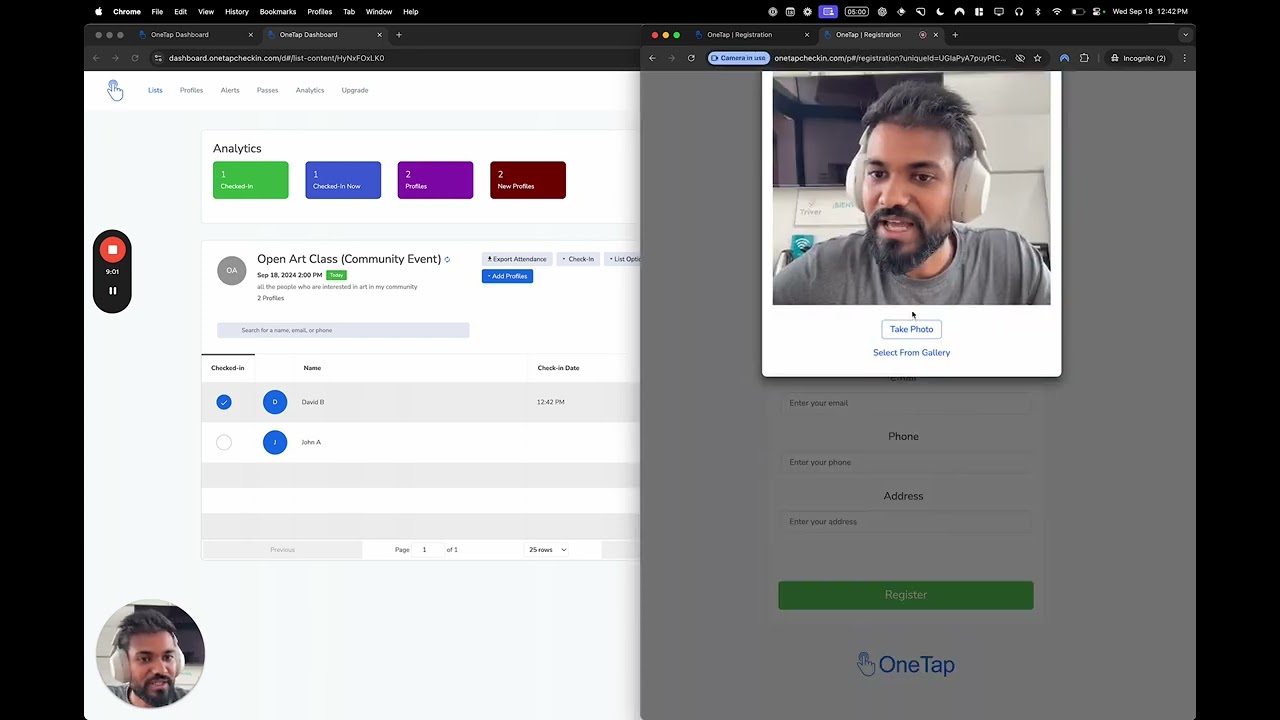Open the Upgrade nav item

pyautogui.click(x=355, y=90)
